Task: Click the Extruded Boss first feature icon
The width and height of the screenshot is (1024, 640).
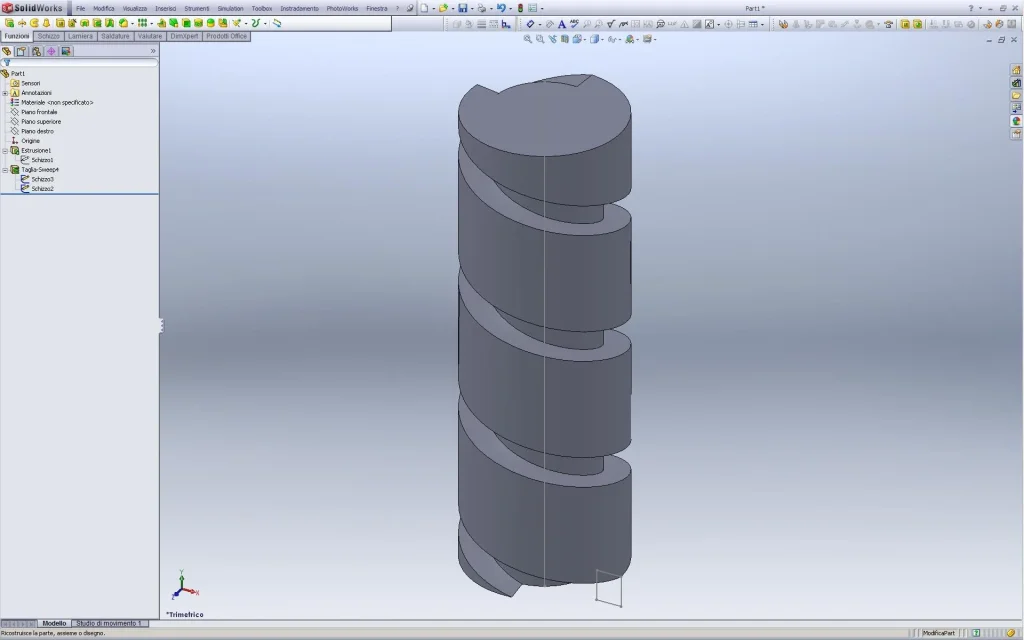Action: point(9,23)
